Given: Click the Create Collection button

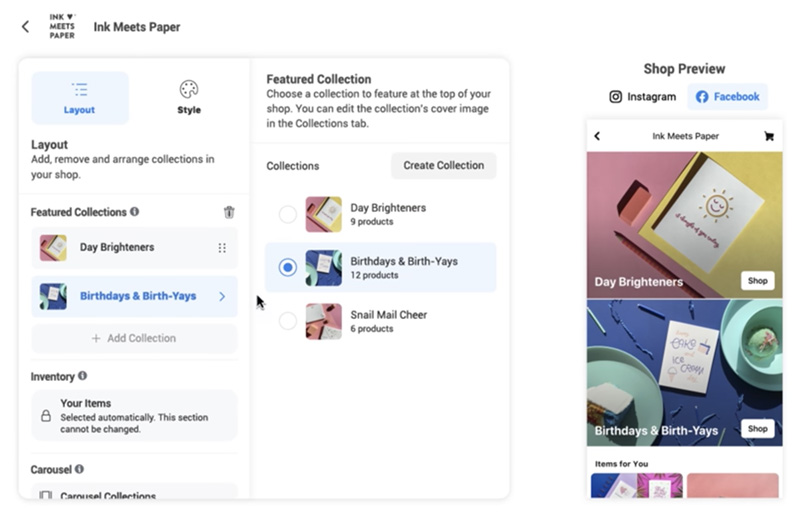Looking at the screenshot, I should click(x=444, y=165).
